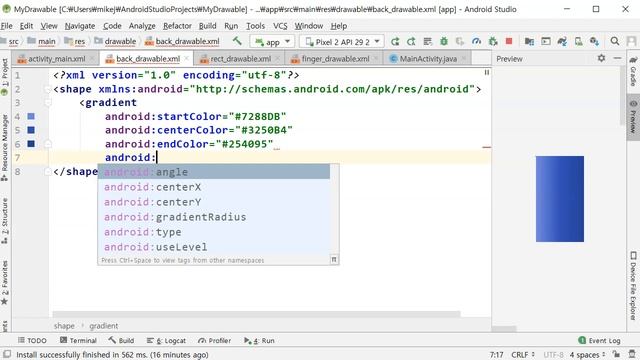Collapse the gradient tag fold marker on line 3
This screenshot has width=640, height=360.
47,102
